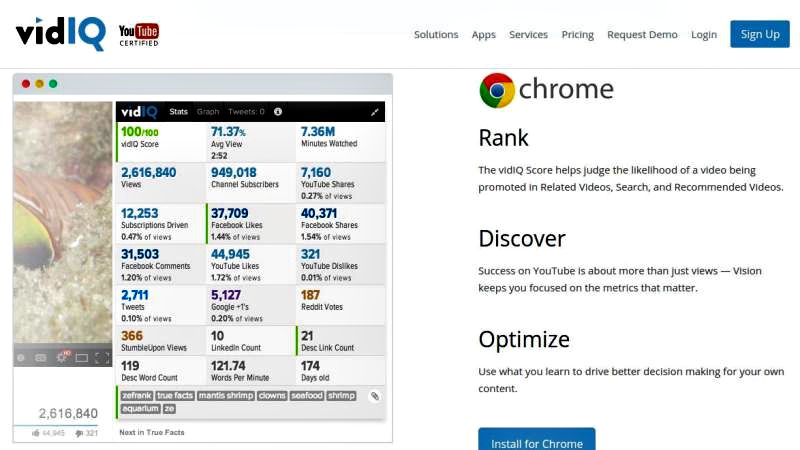Click the 21 Desc Link Count cell
The height and width of the screenshot is (450, 800).
point(341,341)
